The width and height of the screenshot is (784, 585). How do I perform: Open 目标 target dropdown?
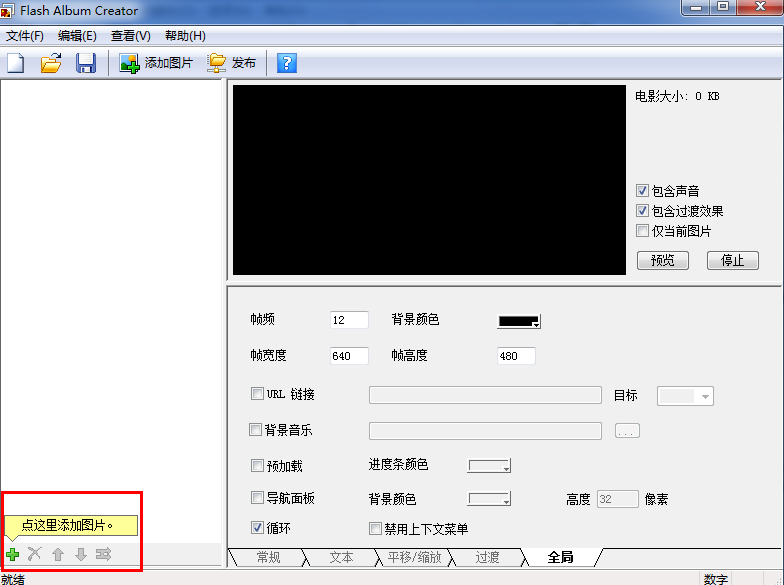pos(685,396)
